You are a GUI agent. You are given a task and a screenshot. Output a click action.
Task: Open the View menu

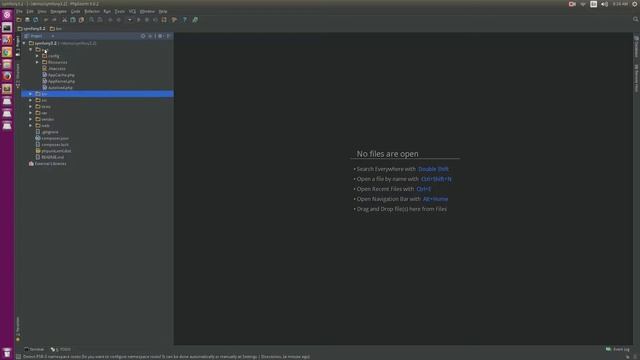(42, 11)
